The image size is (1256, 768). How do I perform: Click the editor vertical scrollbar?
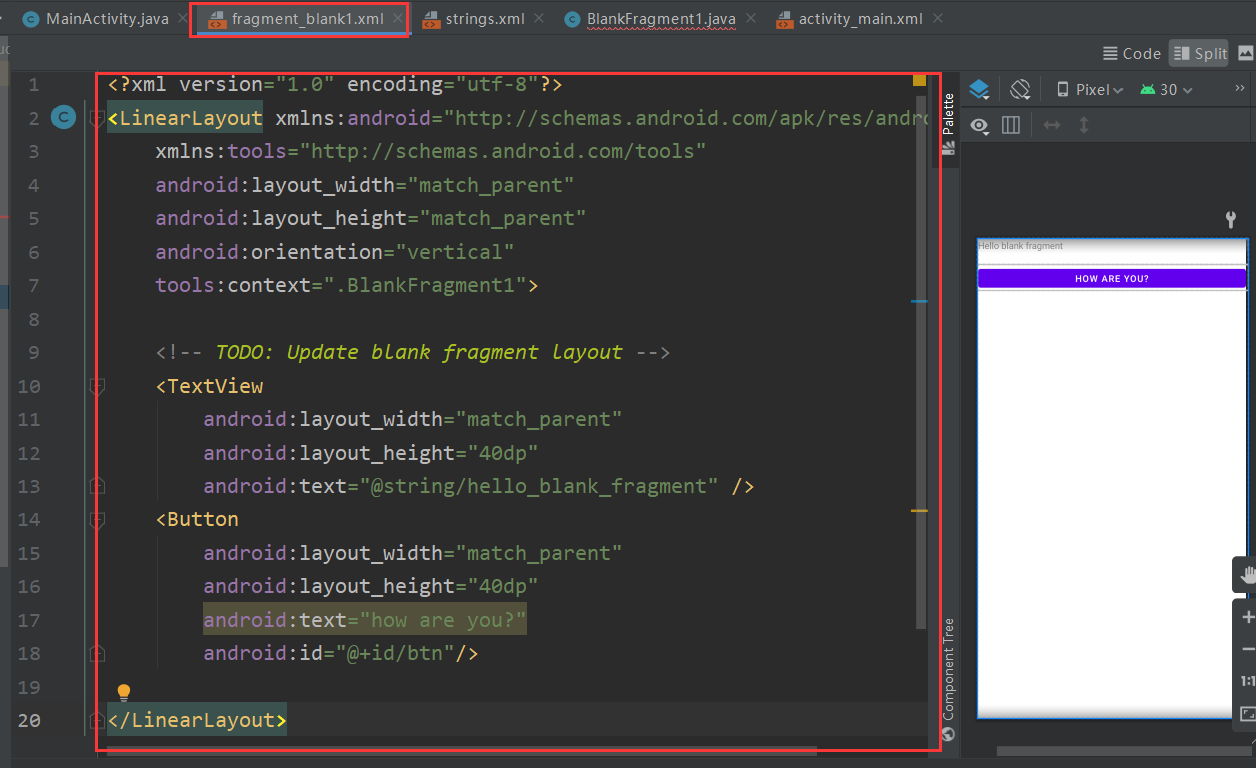point(921,360)
